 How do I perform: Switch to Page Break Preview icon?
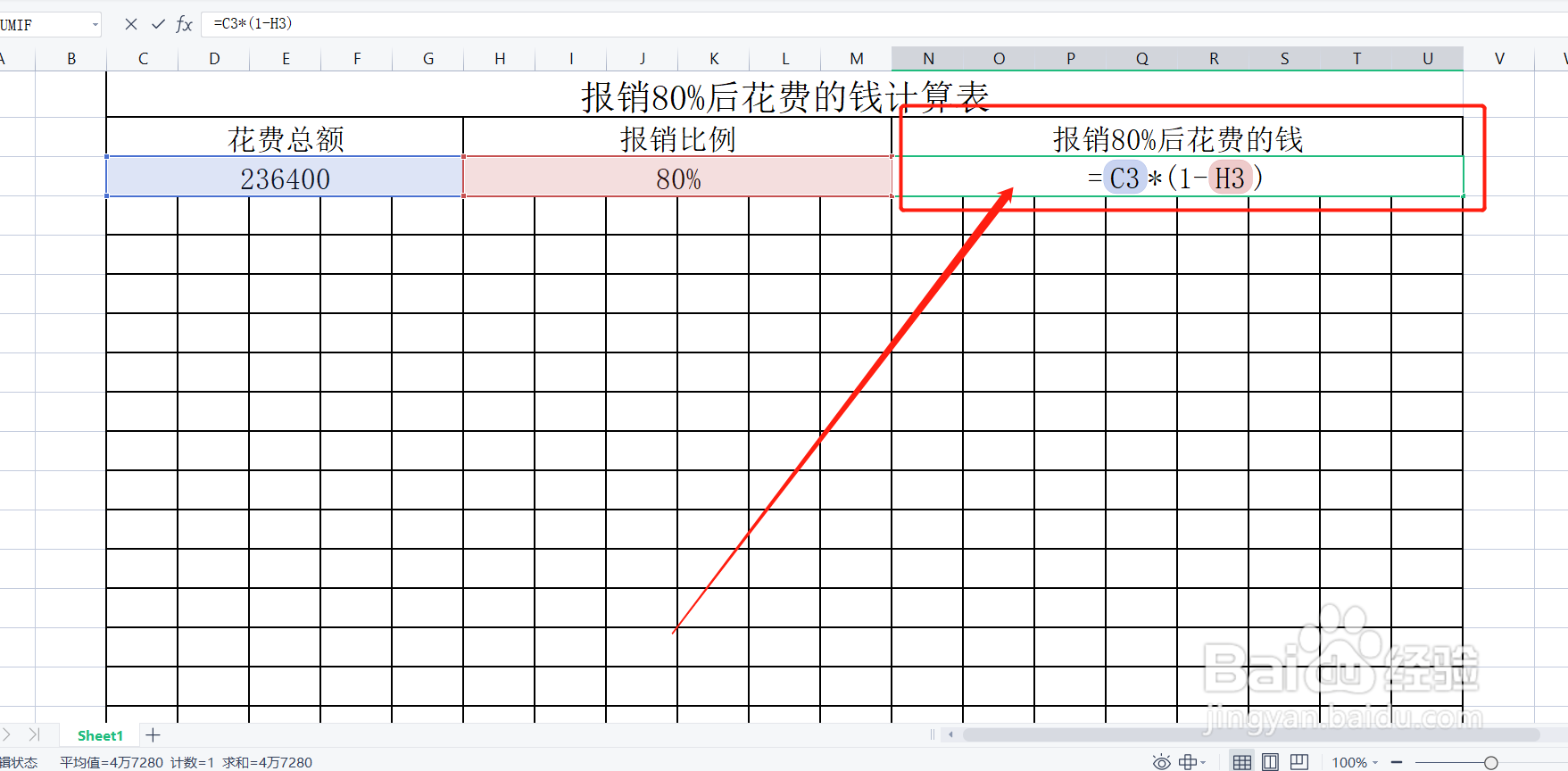pos(1299,762)
